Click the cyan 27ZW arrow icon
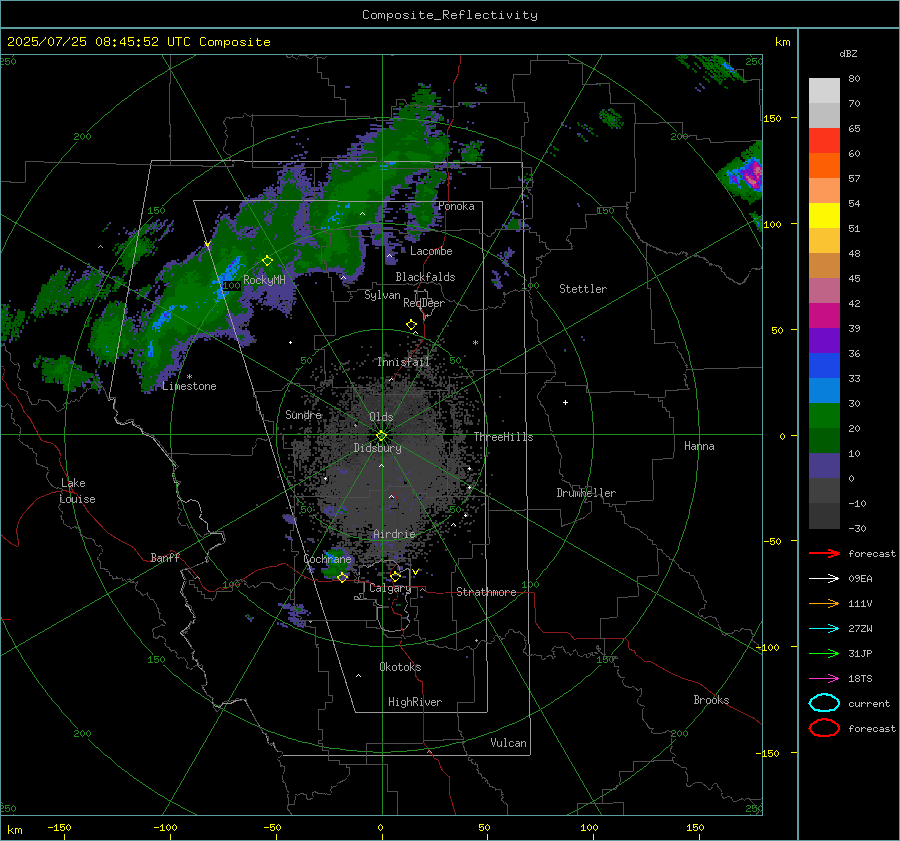900x841 pixels. [x=824, y=629]
